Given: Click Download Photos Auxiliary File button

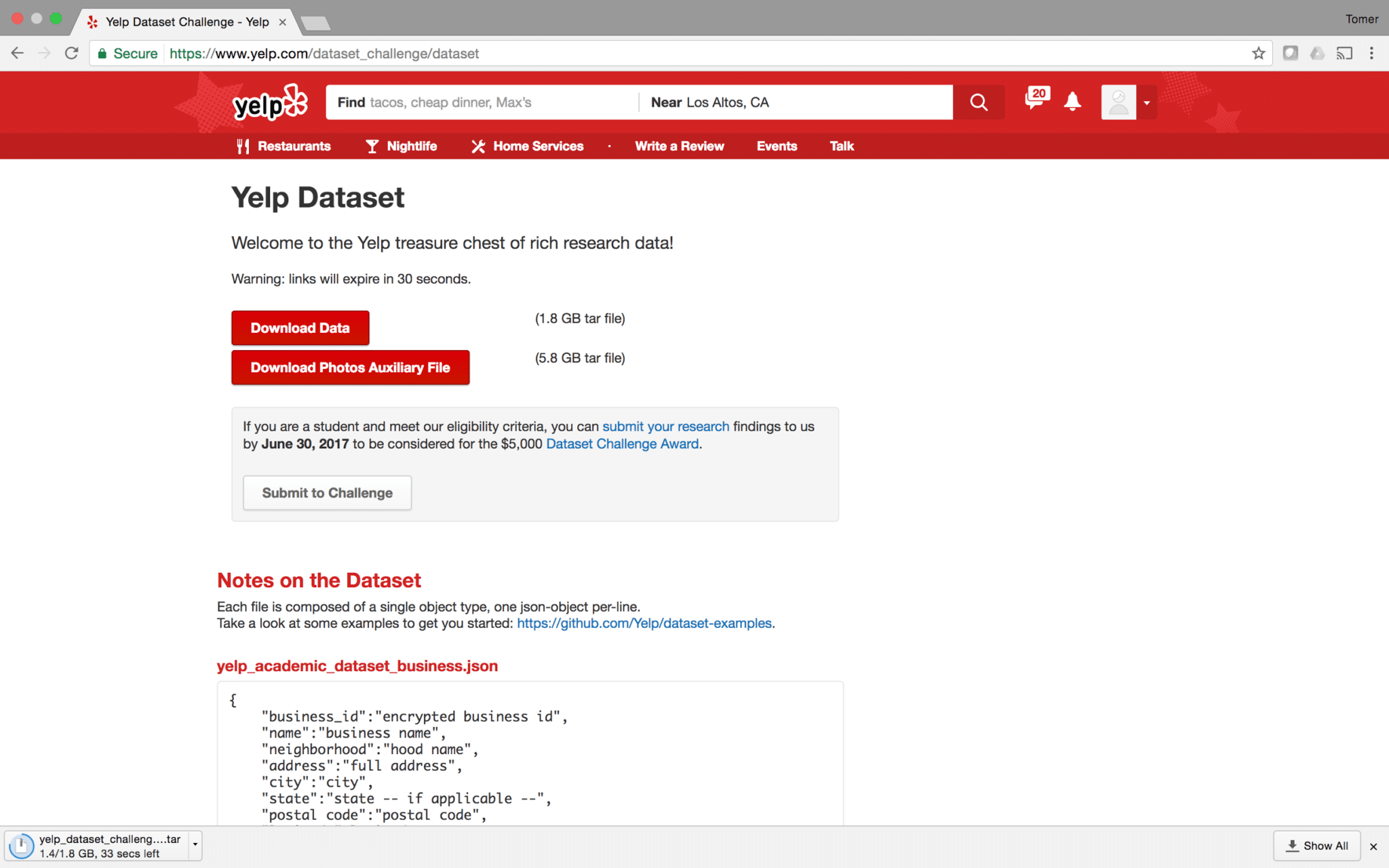Looking at the screenshot, I should click(x=350, y=368).
